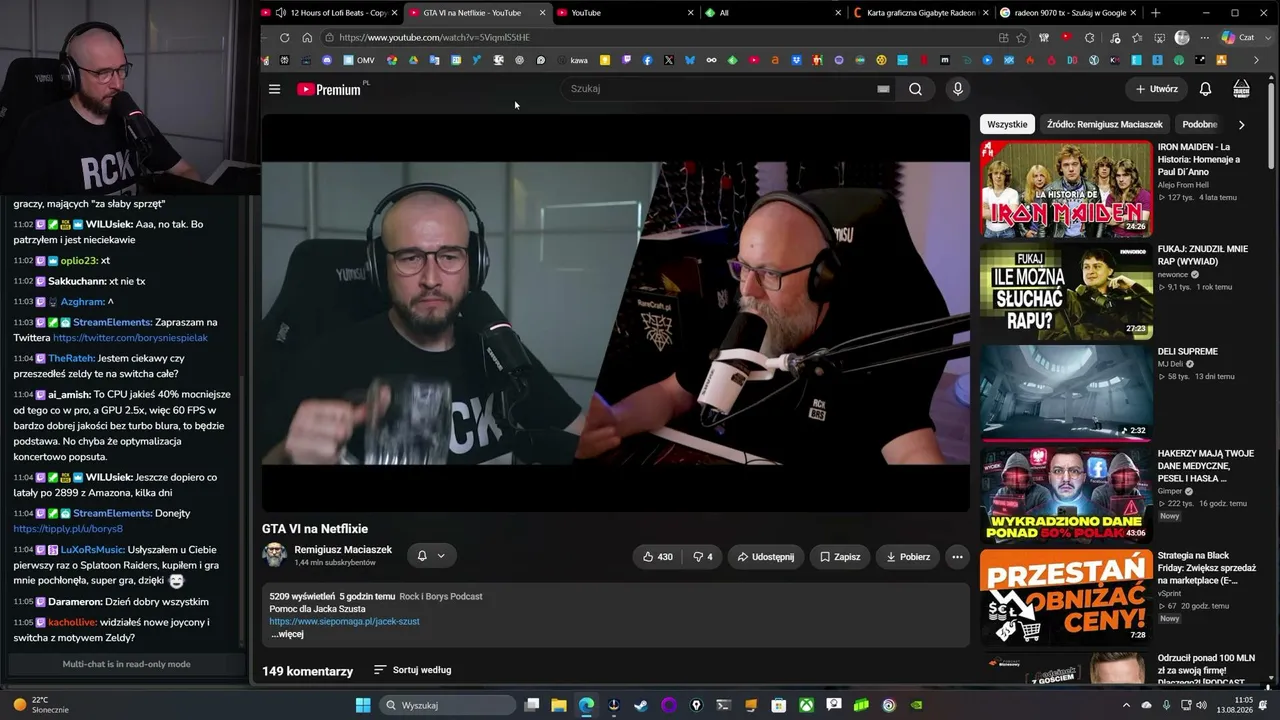The height and width of the screenshot is (720, 1280).
Task: Switch to Karta graficzna Gigabyte Radeon tab
Action: tap(923, 13)
